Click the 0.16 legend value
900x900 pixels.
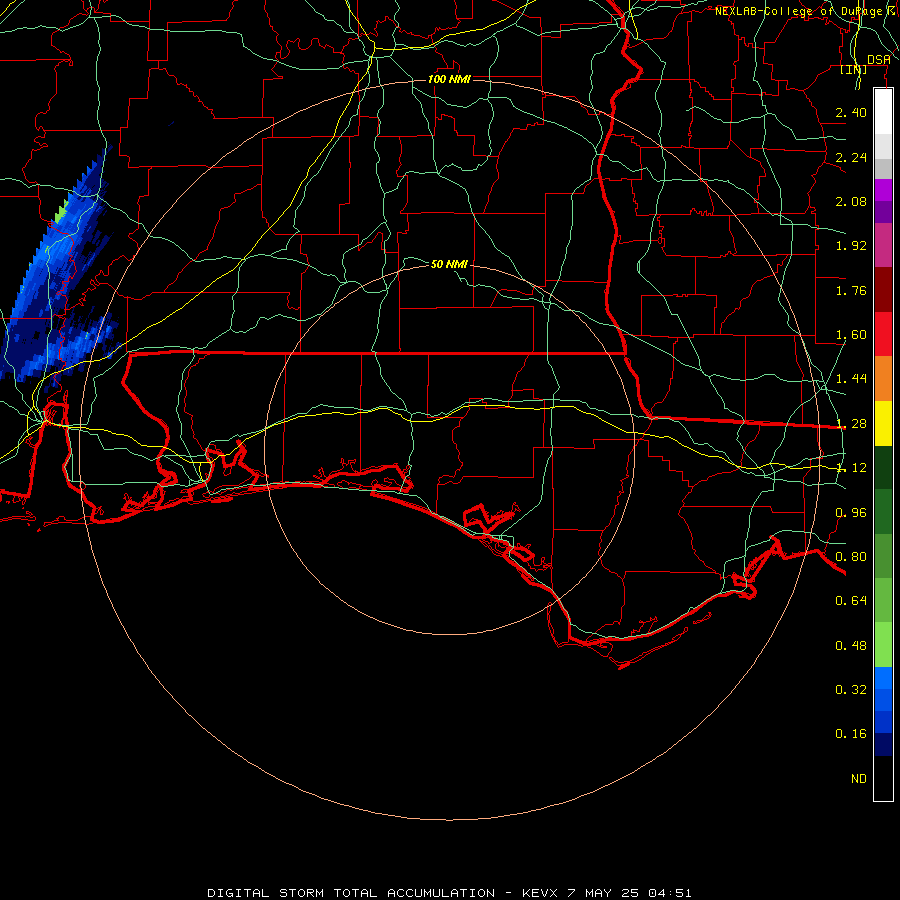851,734
